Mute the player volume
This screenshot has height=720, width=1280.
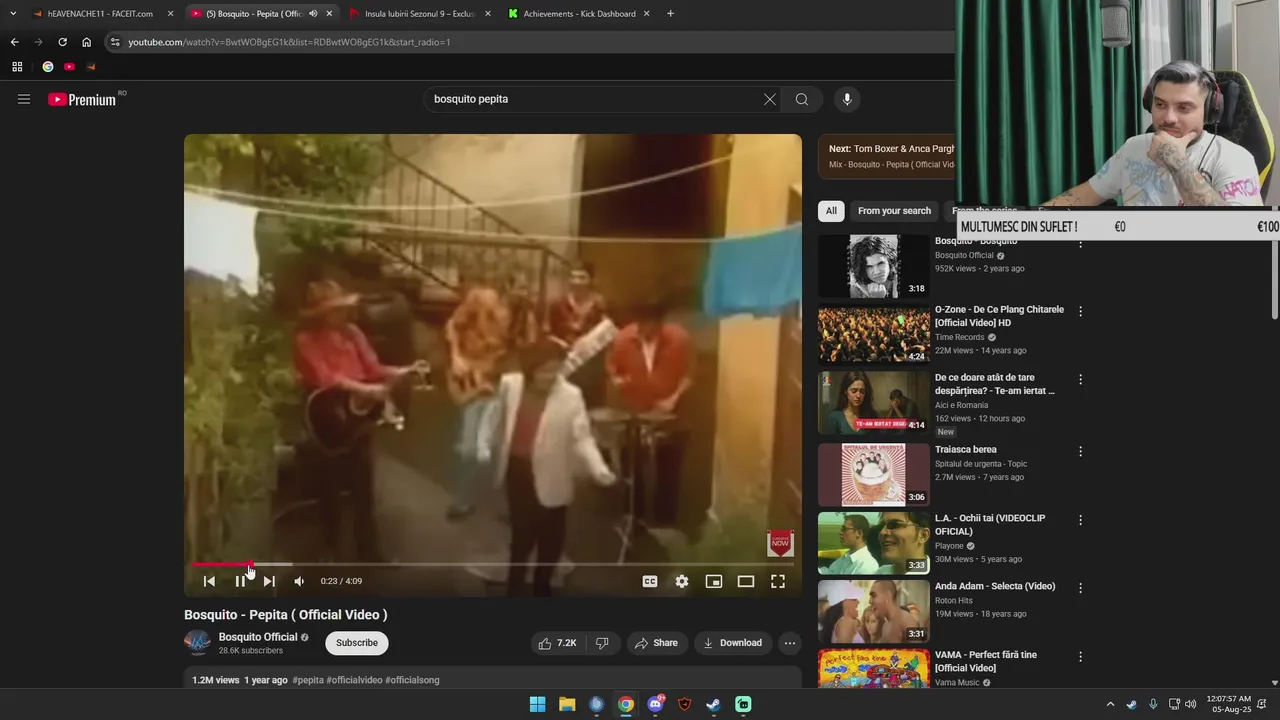coord(299,581)
